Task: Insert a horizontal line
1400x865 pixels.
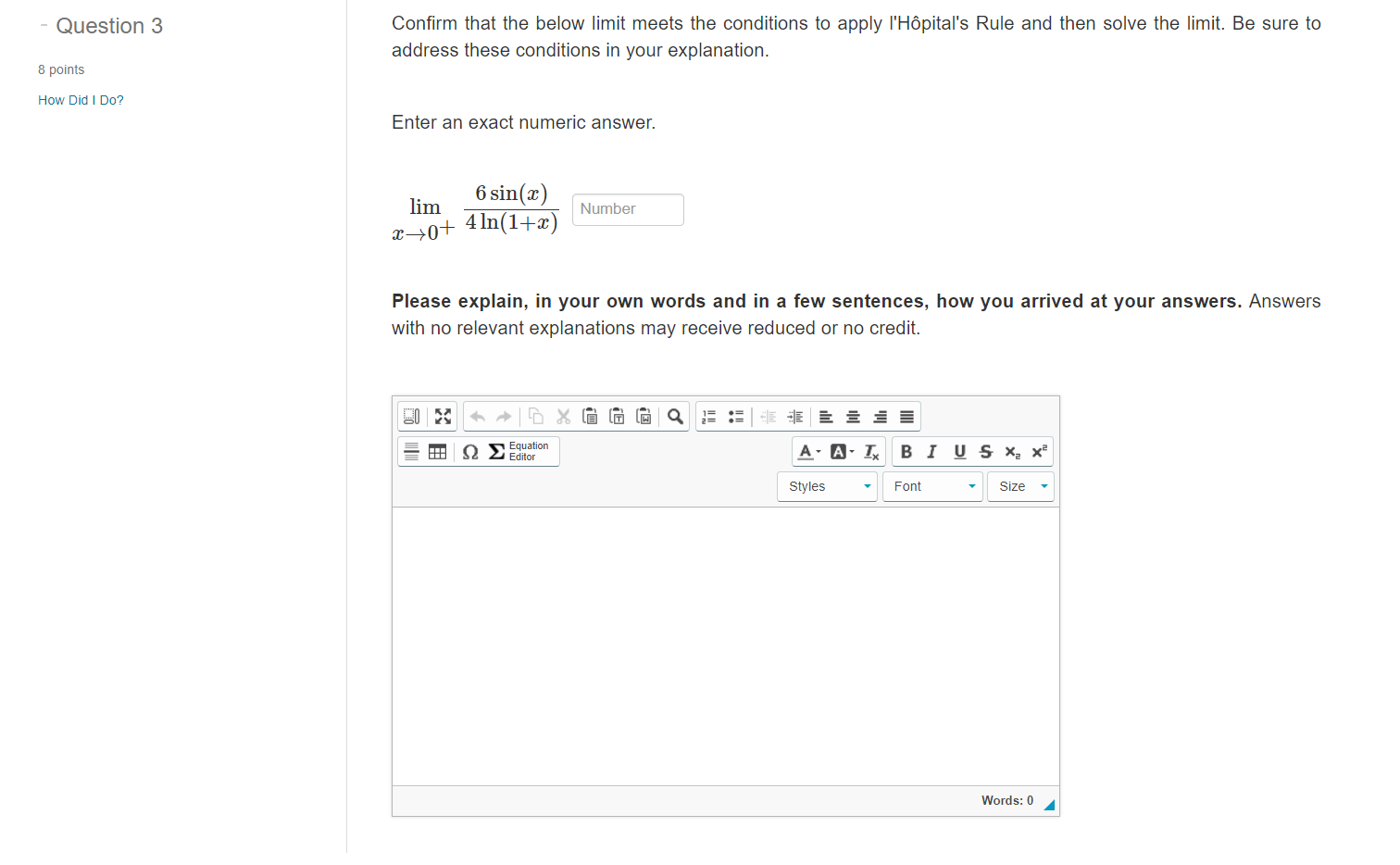Action: pyautogui.click(x=411, y=451)
